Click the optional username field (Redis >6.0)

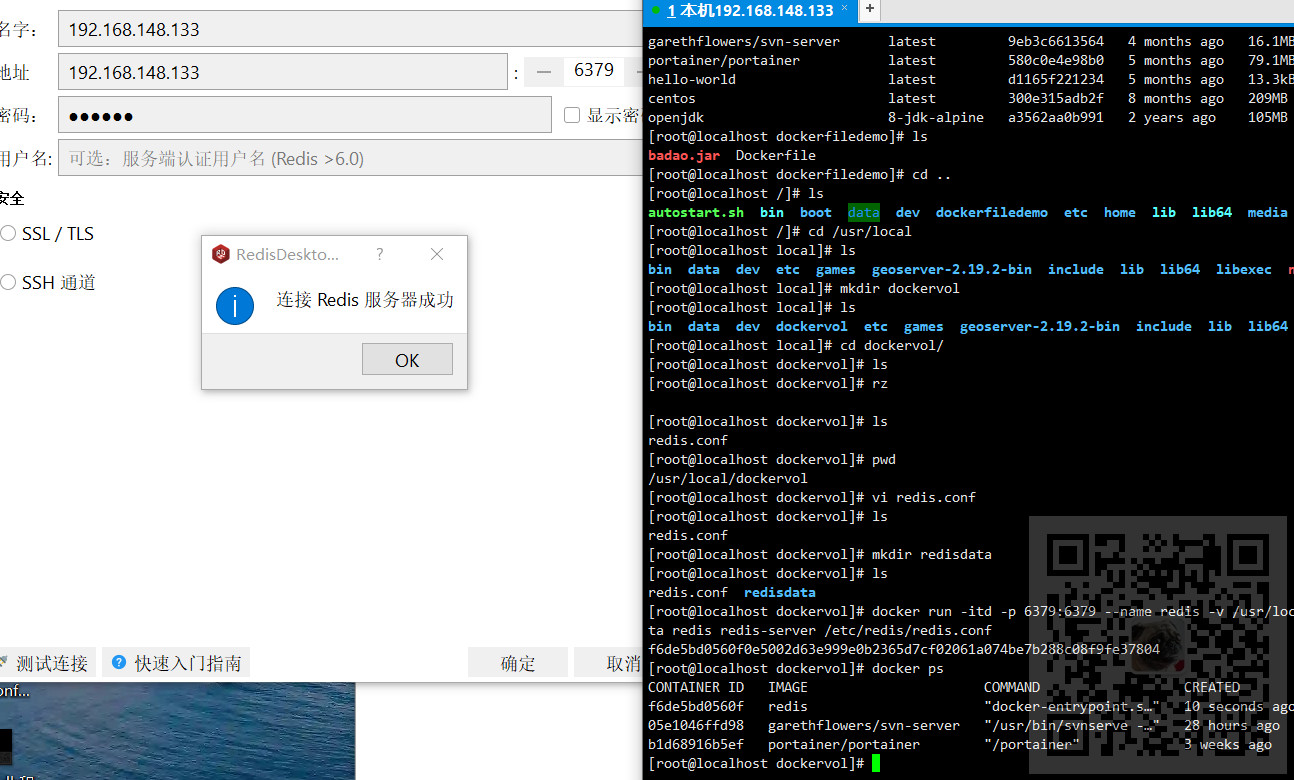click(350, 158)
